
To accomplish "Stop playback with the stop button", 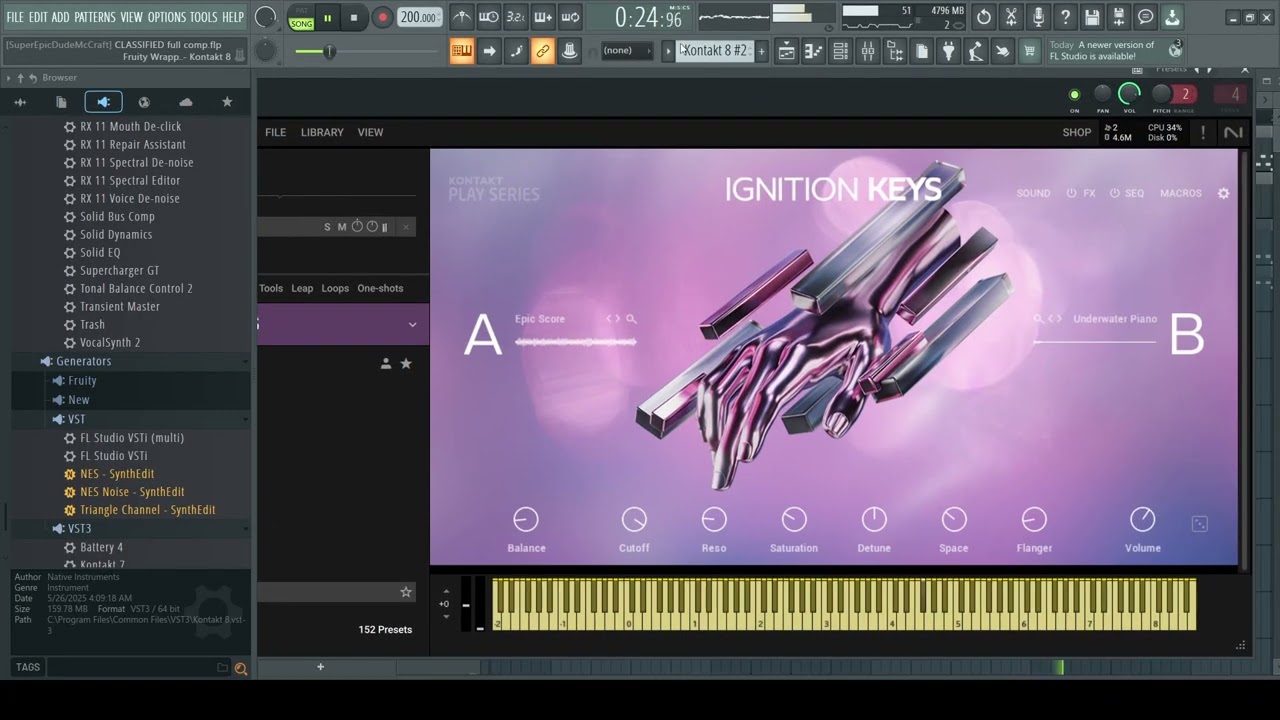I will point(353,17).
